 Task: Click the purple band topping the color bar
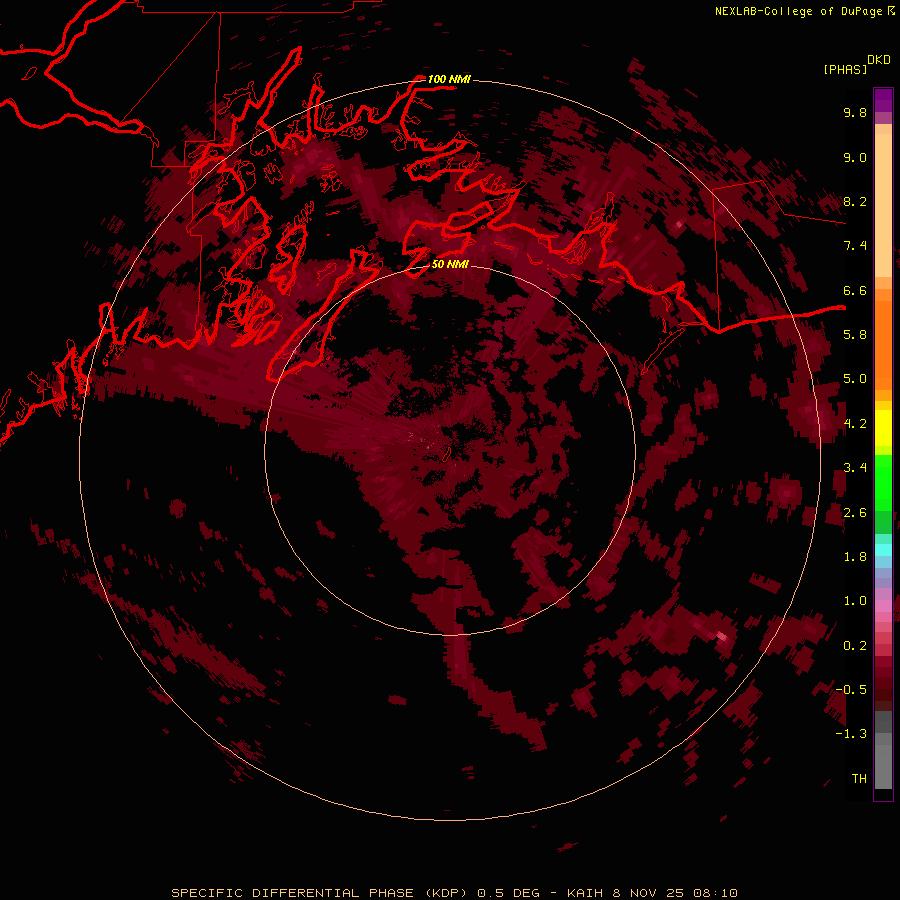[883, 100]
